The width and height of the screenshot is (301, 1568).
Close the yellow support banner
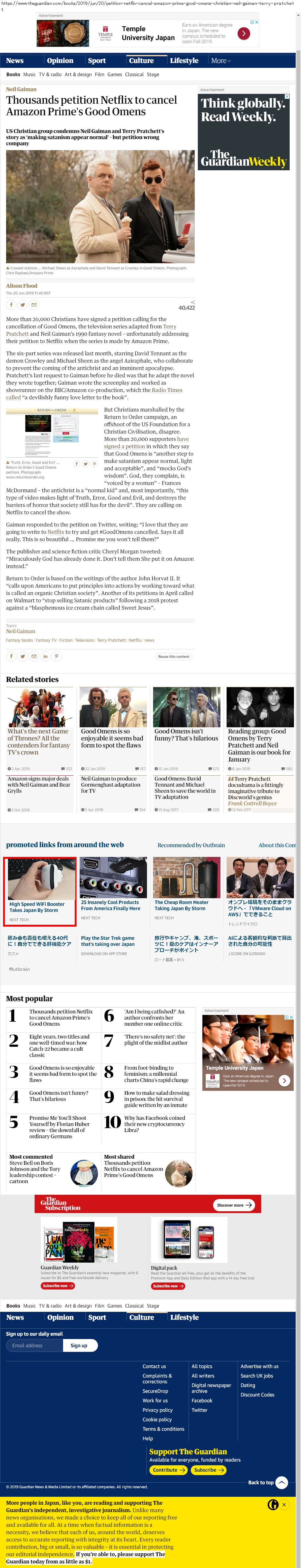tap(284, 1505)
